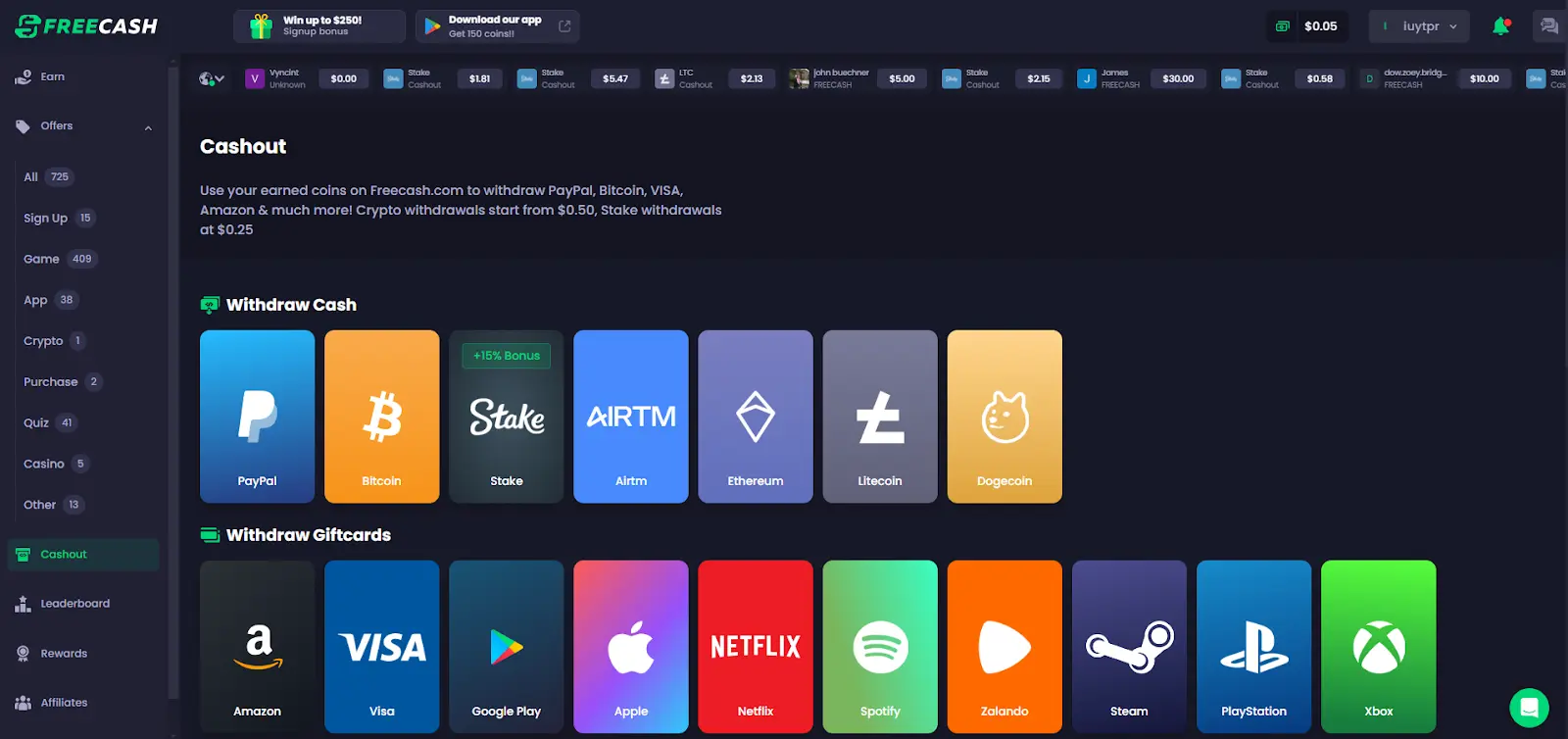1568x739 pixels.
Task: Select Apple gift card
Action: pyautogui.click(x=630, y=647)
